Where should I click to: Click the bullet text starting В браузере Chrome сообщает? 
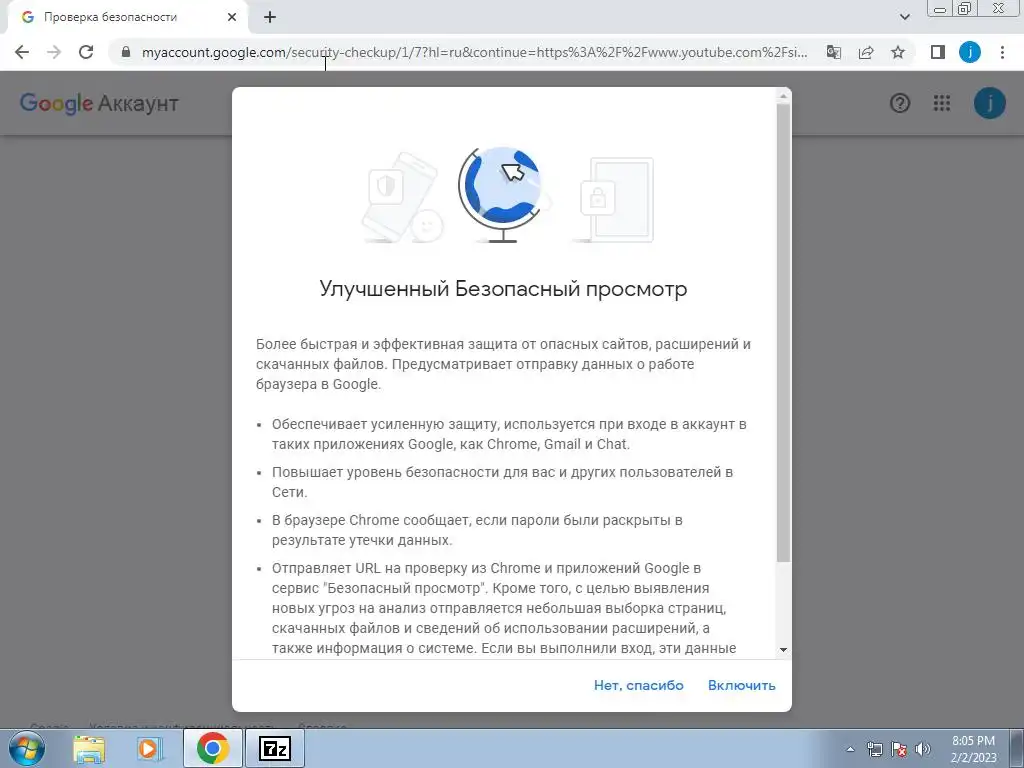[477, 530]
